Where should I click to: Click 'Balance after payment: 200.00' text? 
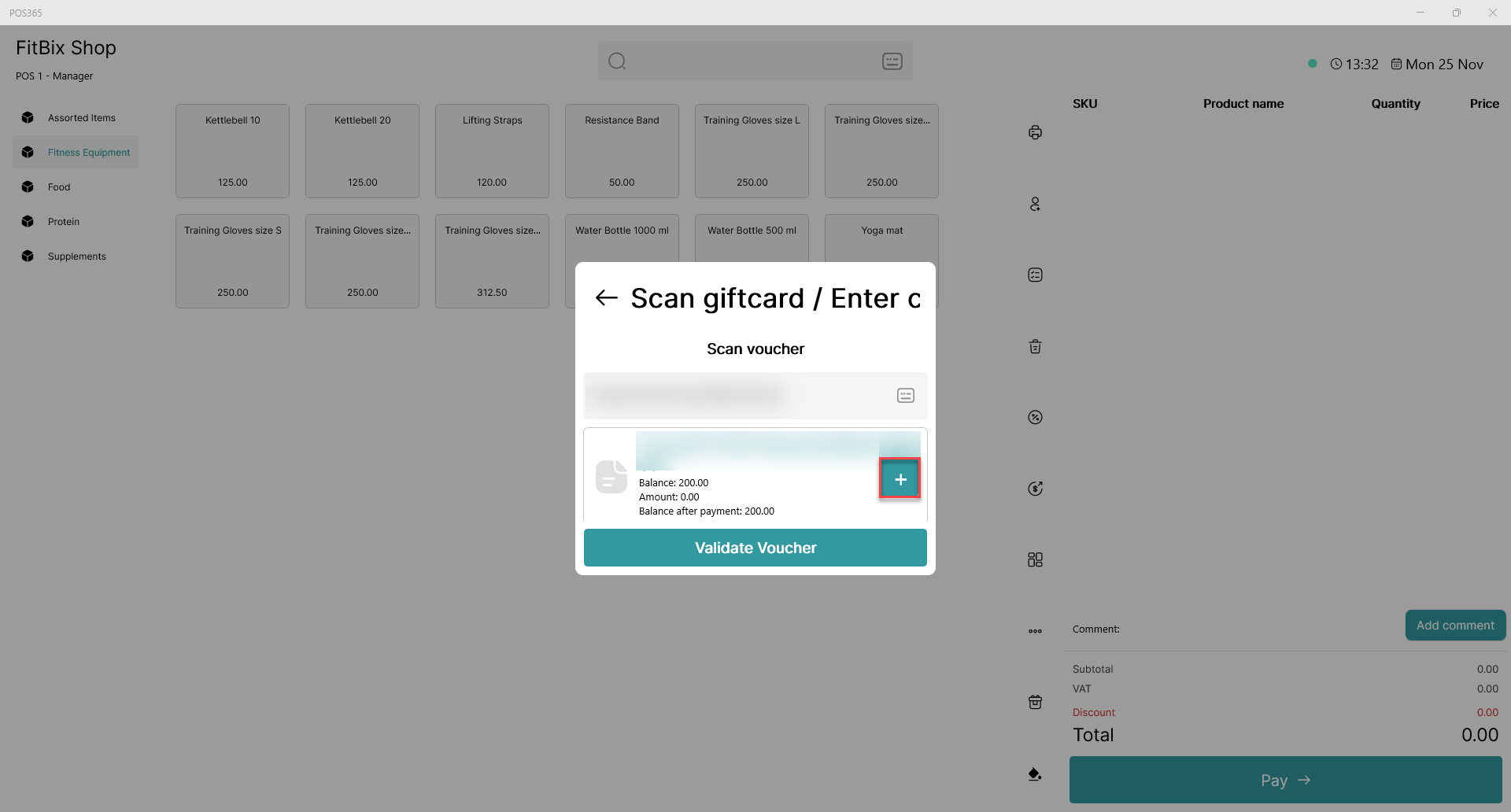coord(707,511)
